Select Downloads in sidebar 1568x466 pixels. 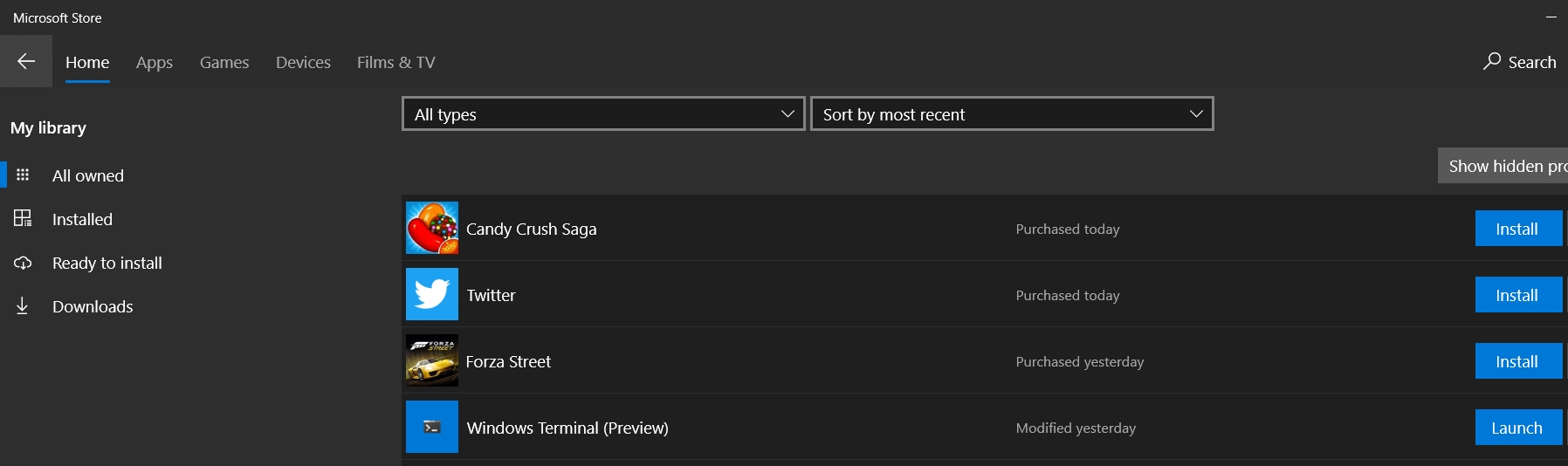(93, 306)
